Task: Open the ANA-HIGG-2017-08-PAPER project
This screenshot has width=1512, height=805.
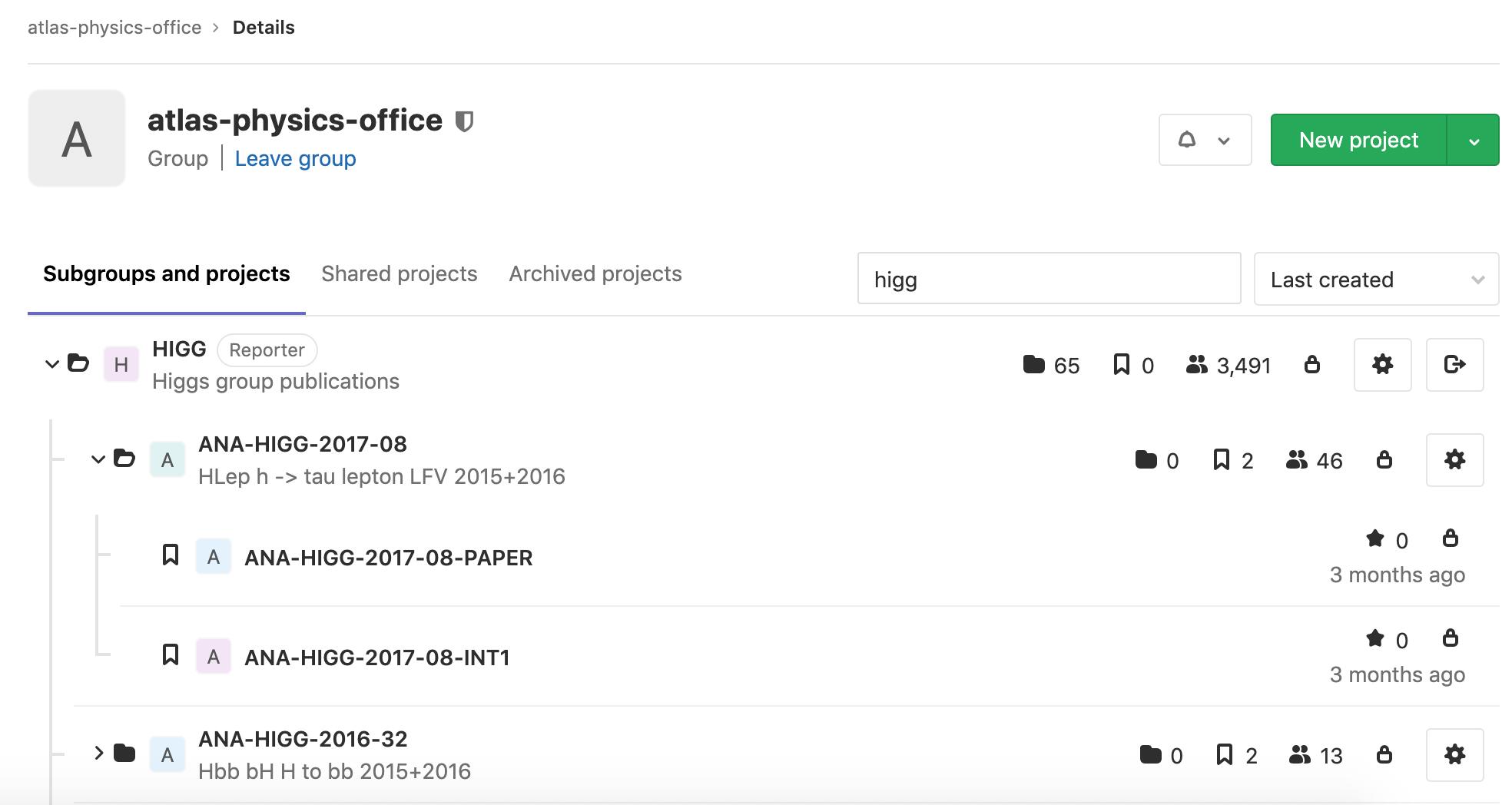Action: pos(389,558)
